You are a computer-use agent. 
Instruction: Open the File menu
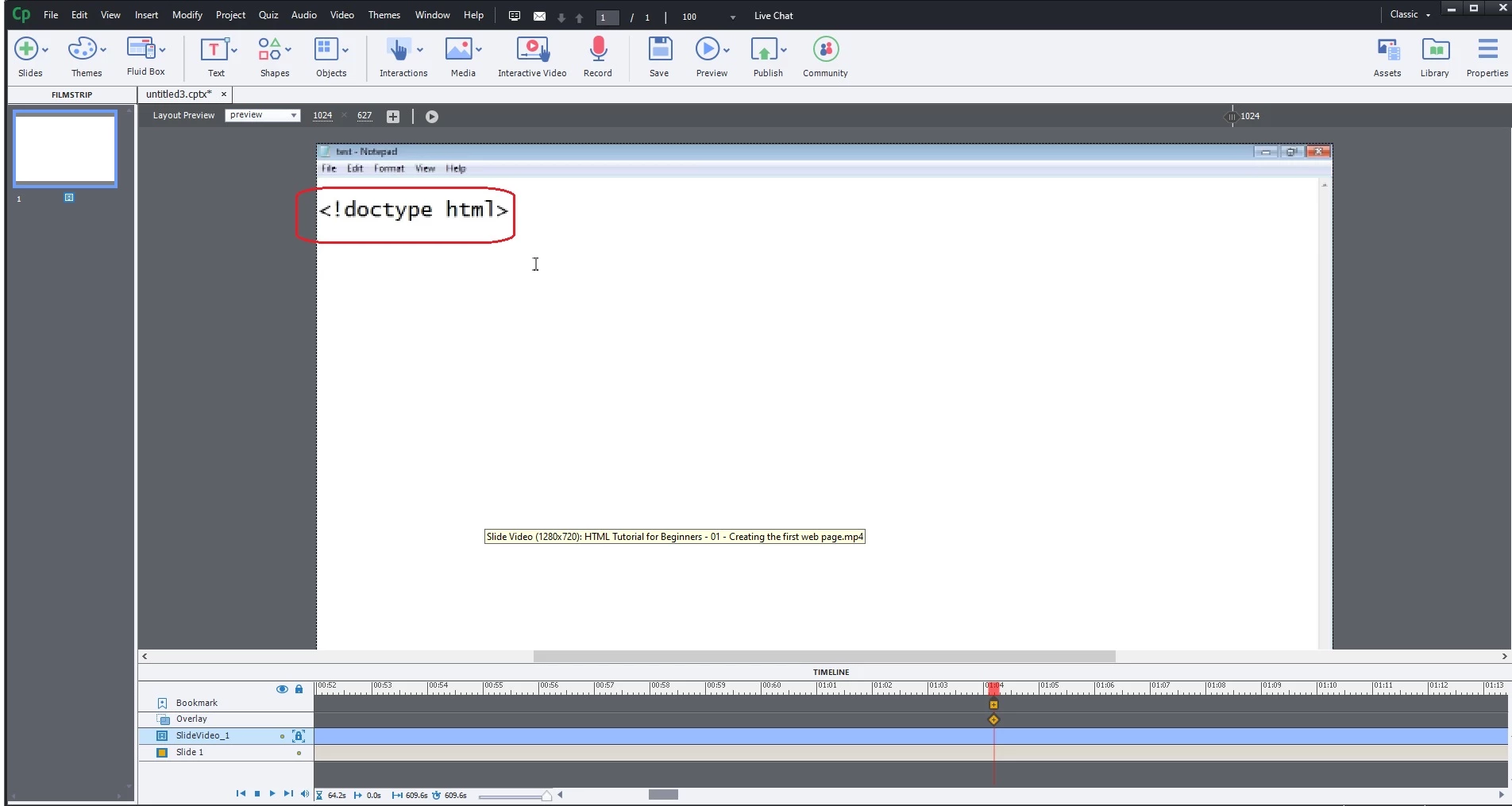pyautogui.click(x=51, y=15)
